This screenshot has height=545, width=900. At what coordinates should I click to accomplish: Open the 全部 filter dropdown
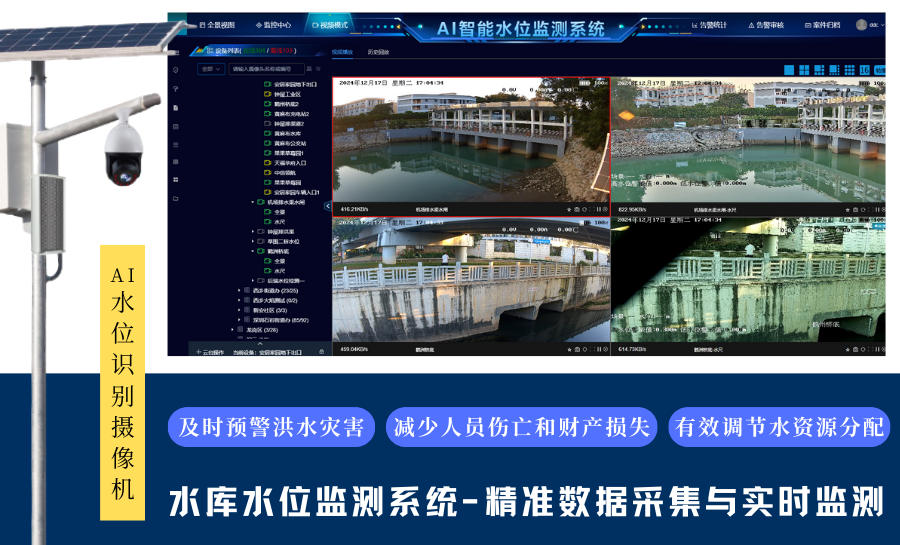[211, 69]
